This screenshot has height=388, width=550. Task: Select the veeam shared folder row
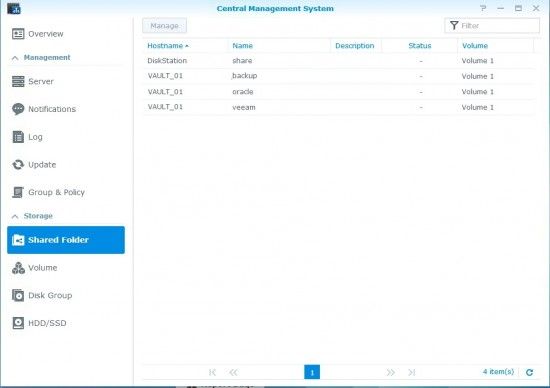tap(338, 107)
